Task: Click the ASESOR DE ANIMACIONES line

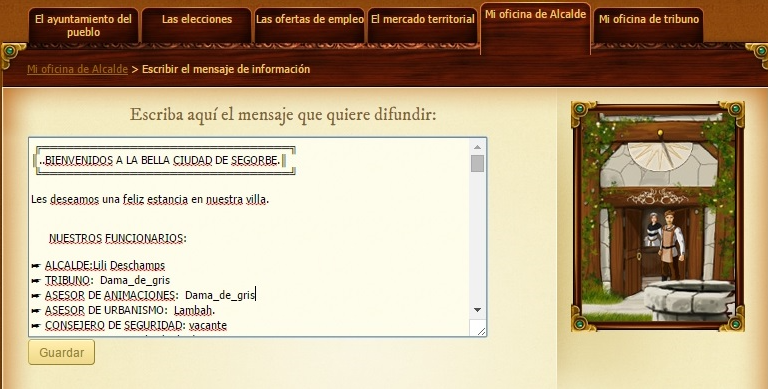Action: 143,295
